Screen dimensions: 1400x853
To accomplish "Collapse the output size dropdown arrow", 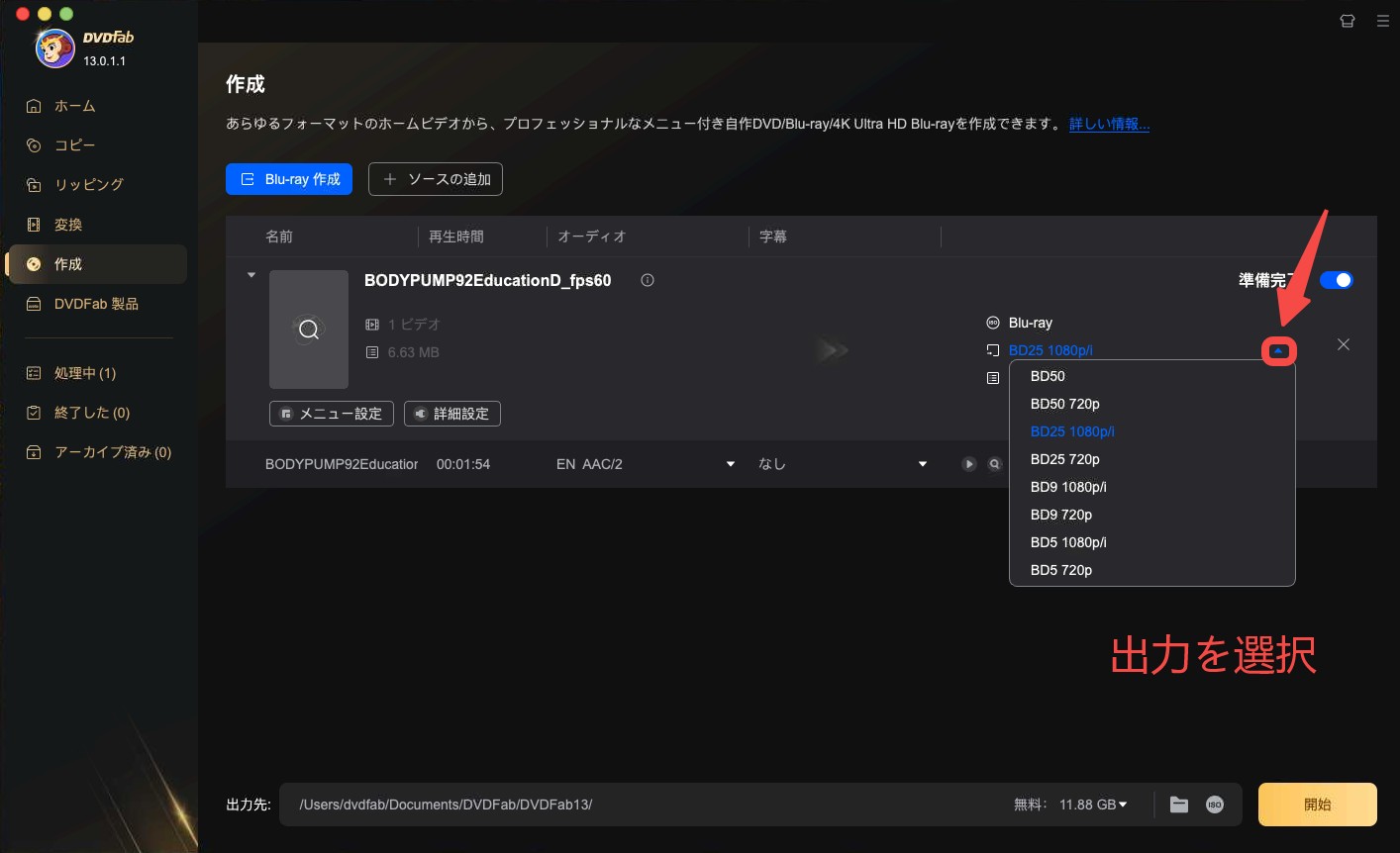I will click(x=1278, y=350).
